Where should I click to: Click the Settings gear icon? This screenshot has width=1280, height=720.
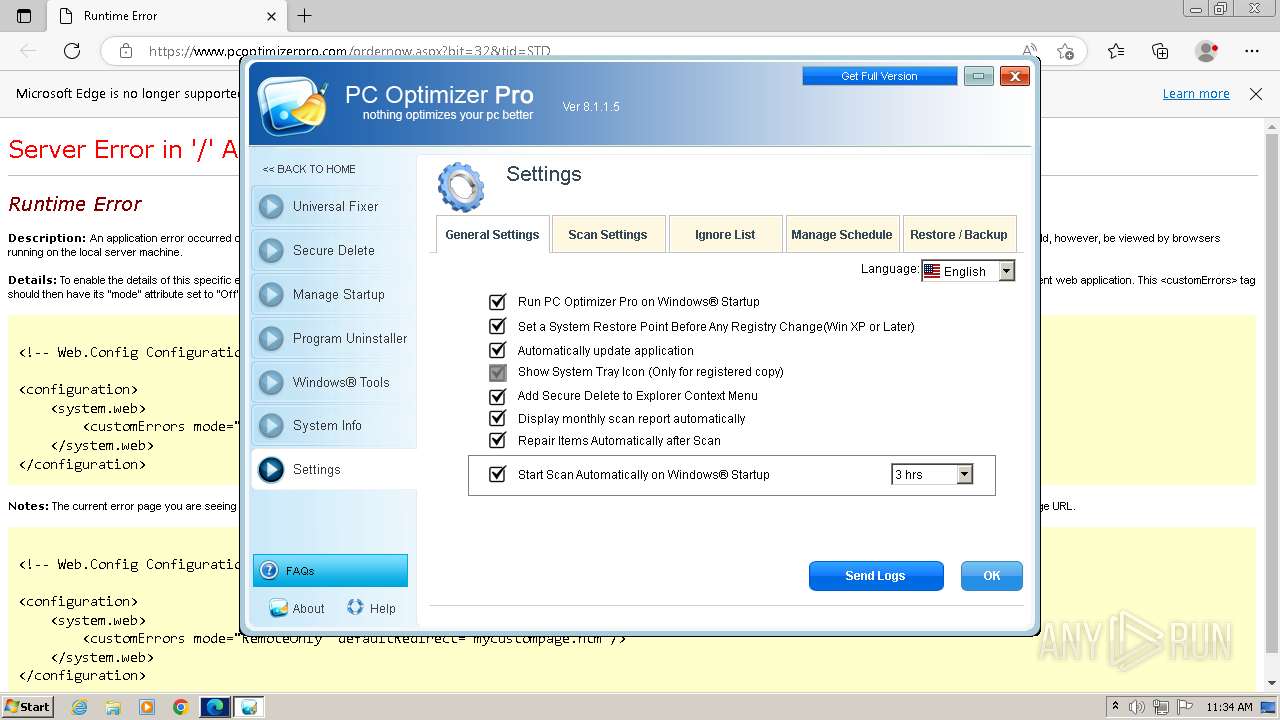461,187
